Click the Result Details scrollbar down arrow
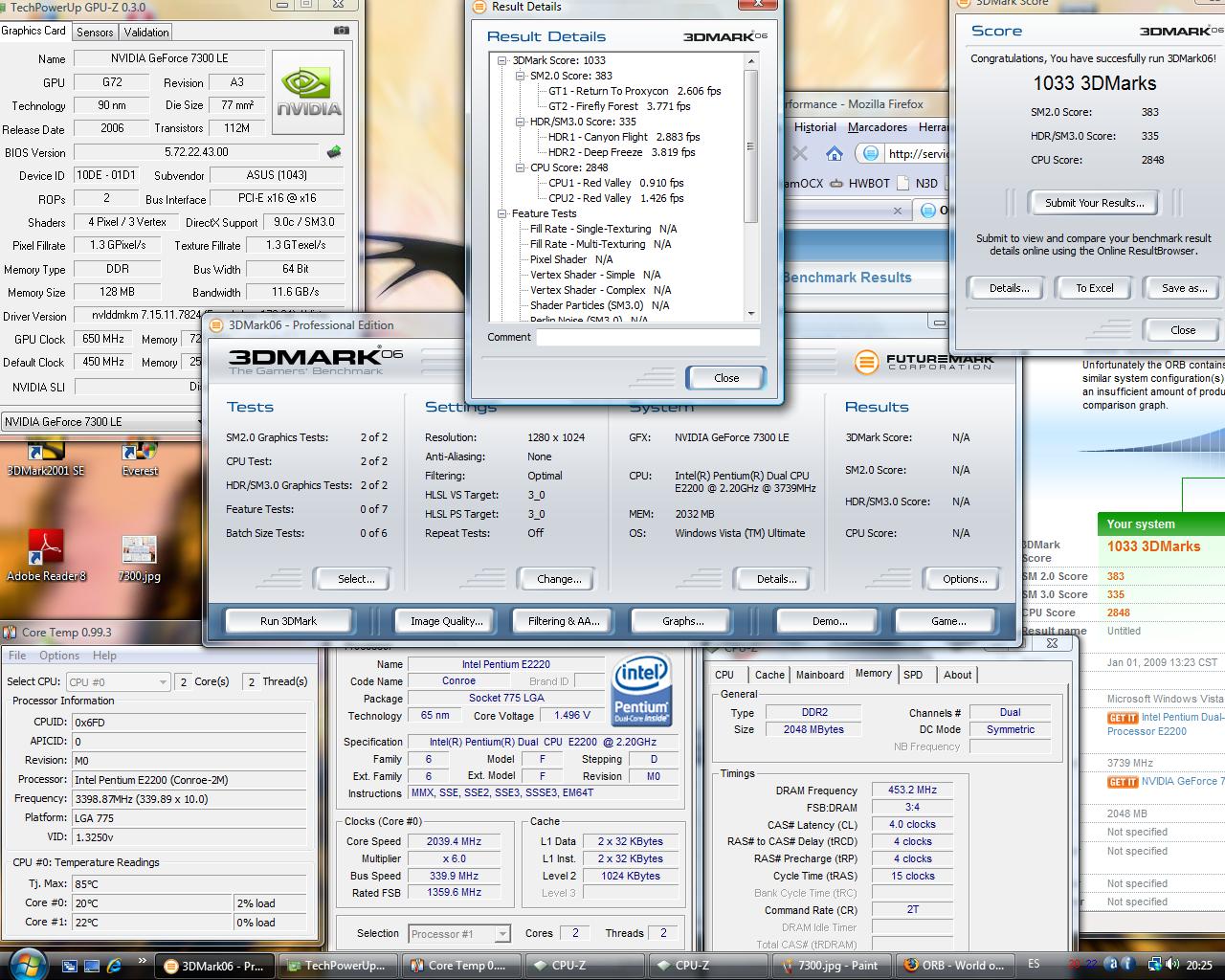Screen dimensions: 1225x980 pyautogui.click(x=751, y=313)
